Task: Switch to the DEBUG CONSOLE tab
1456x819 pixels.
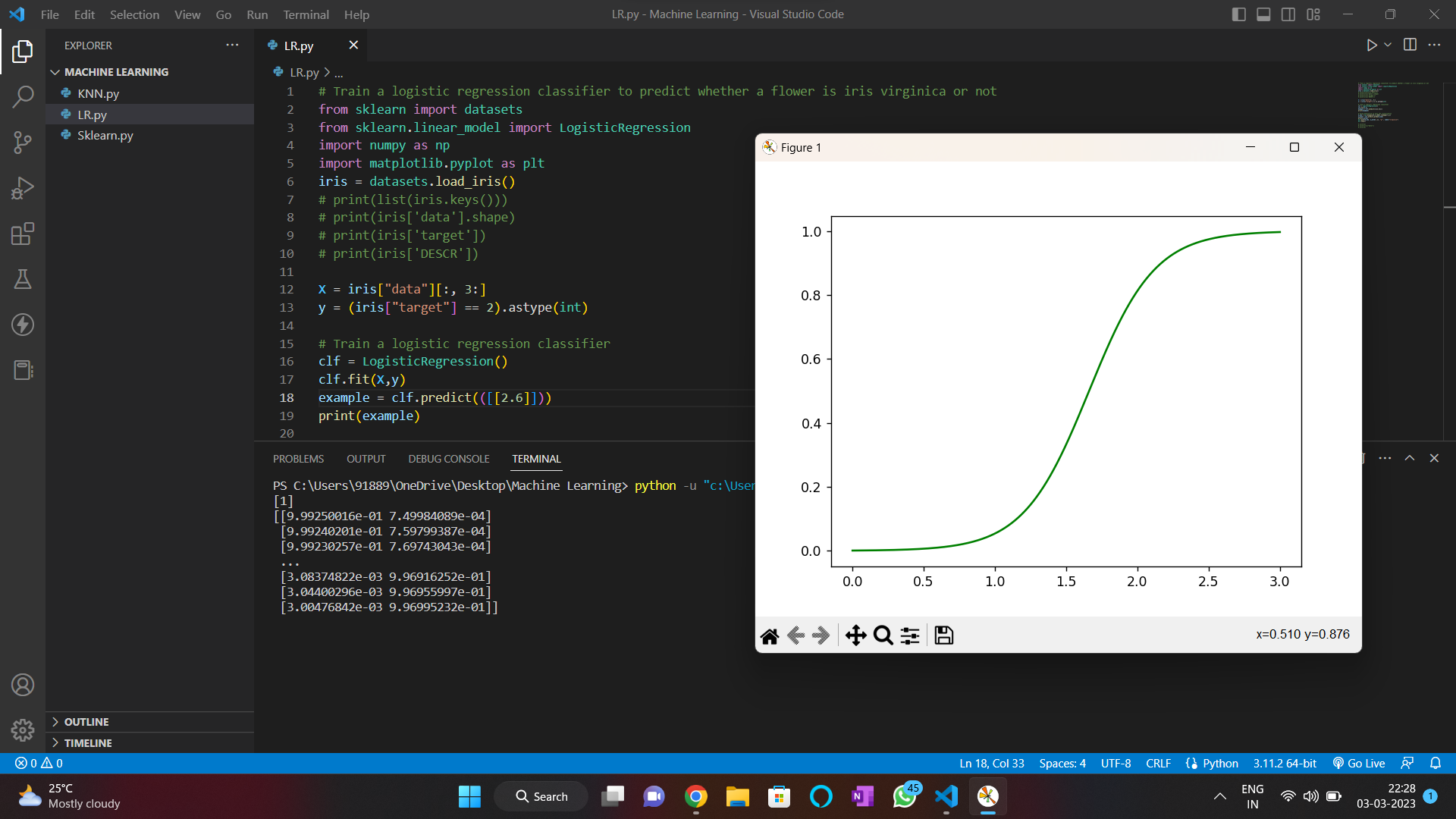Action: [448, 459]
